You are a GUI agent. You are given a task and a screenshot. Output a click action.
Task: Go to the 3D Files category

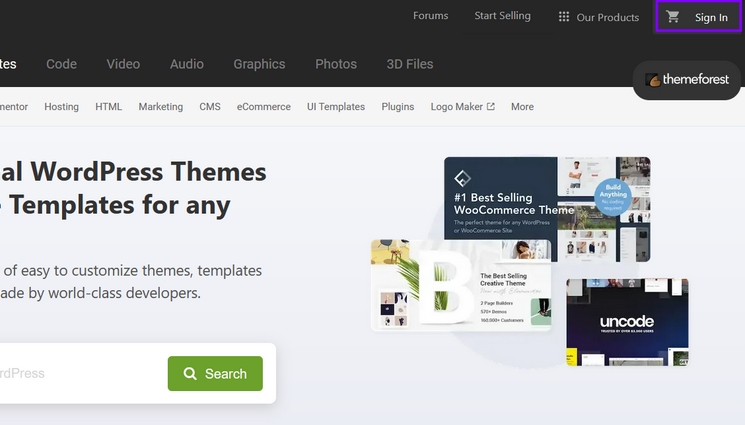click(410, 64)
